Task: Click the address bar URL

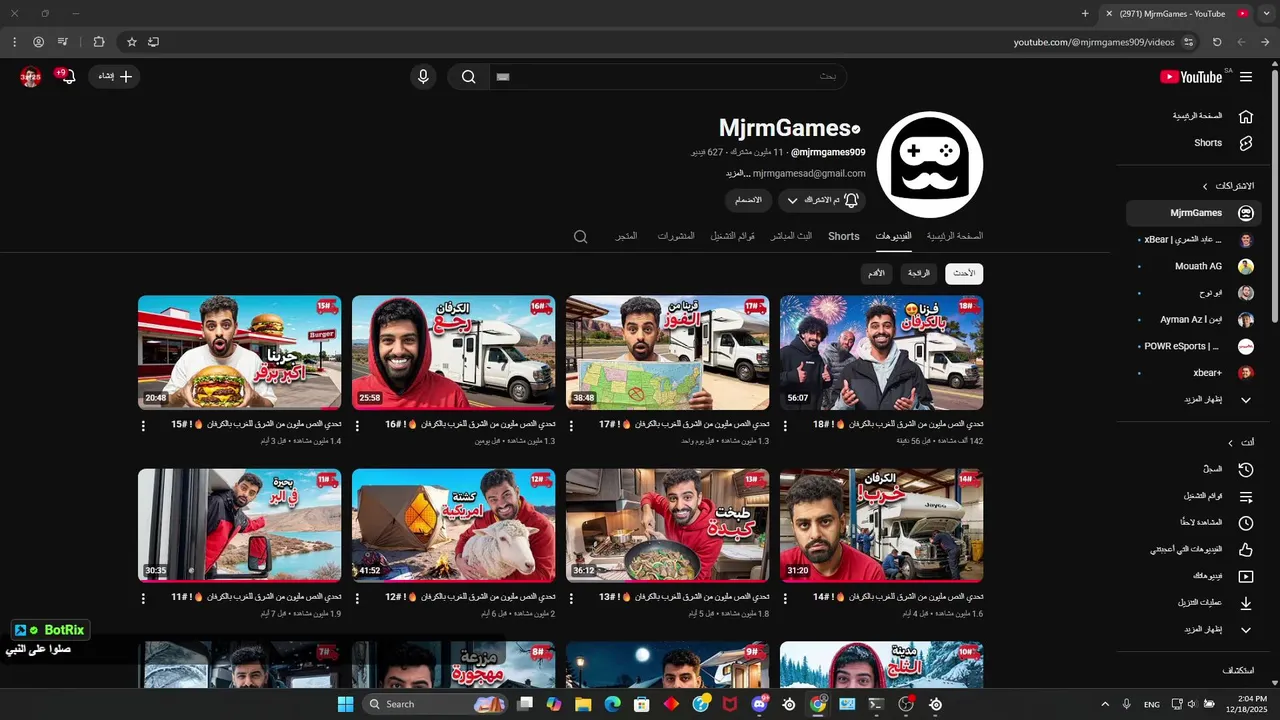Action: coord(1094,42)
